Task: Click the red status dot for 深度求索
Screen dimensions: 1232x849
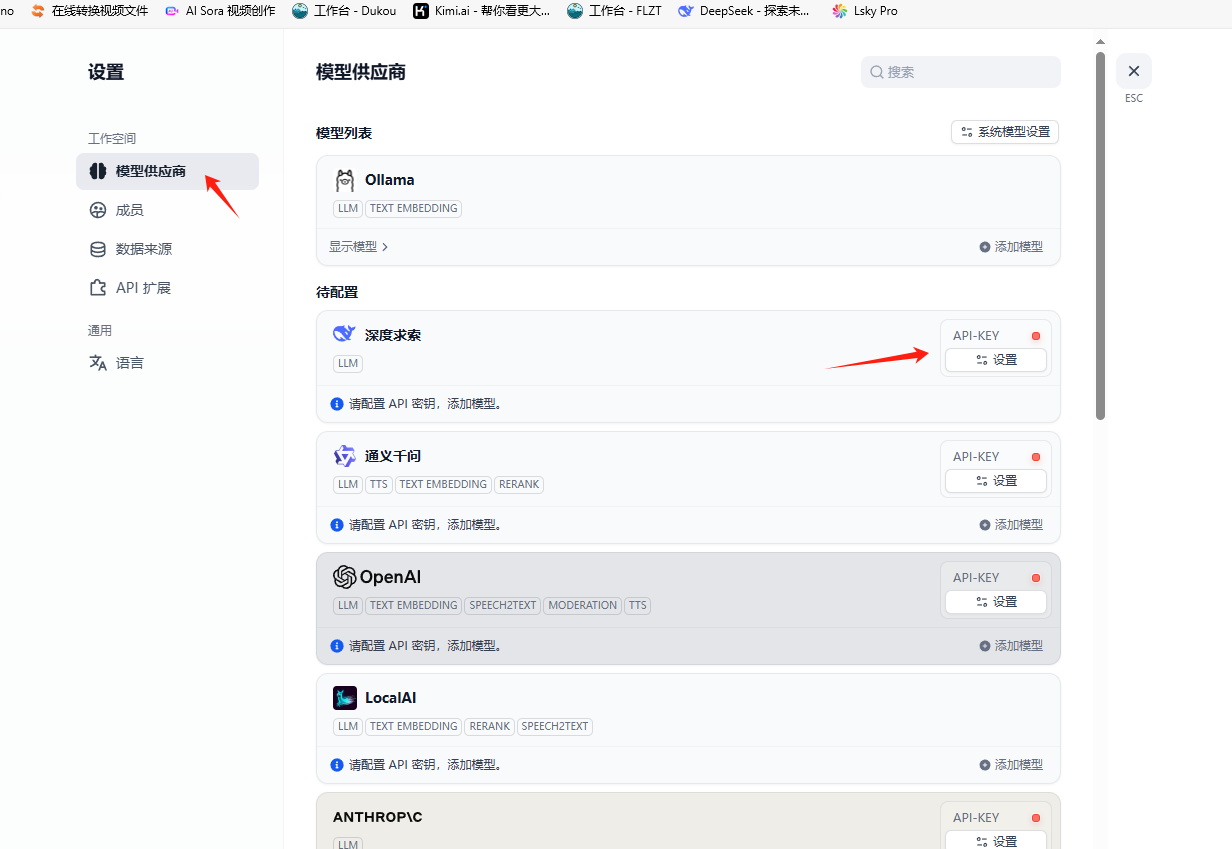Action: (1036, 336)
